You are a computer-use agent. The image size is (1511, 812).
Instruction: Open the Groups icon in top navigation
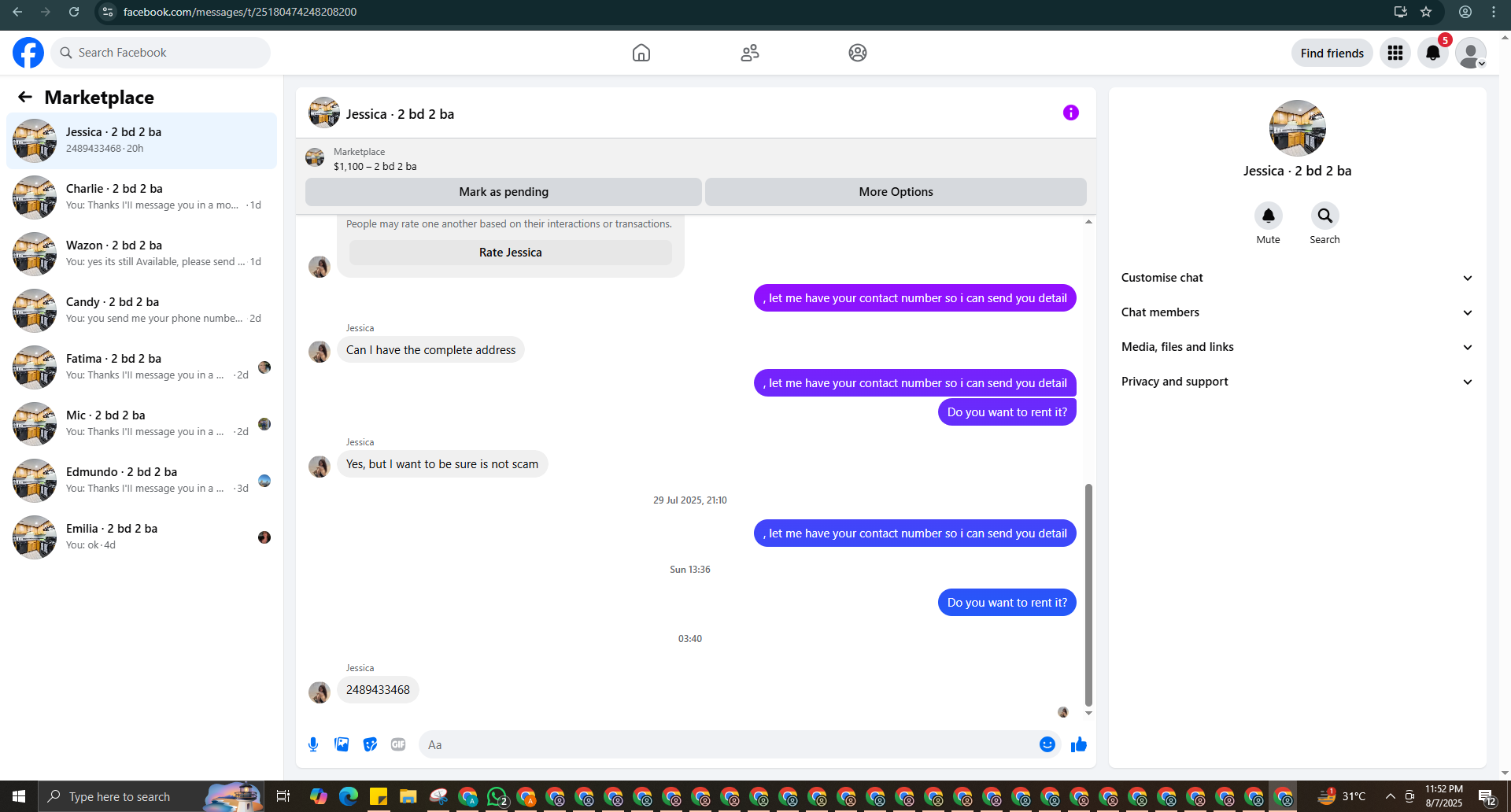858,53
